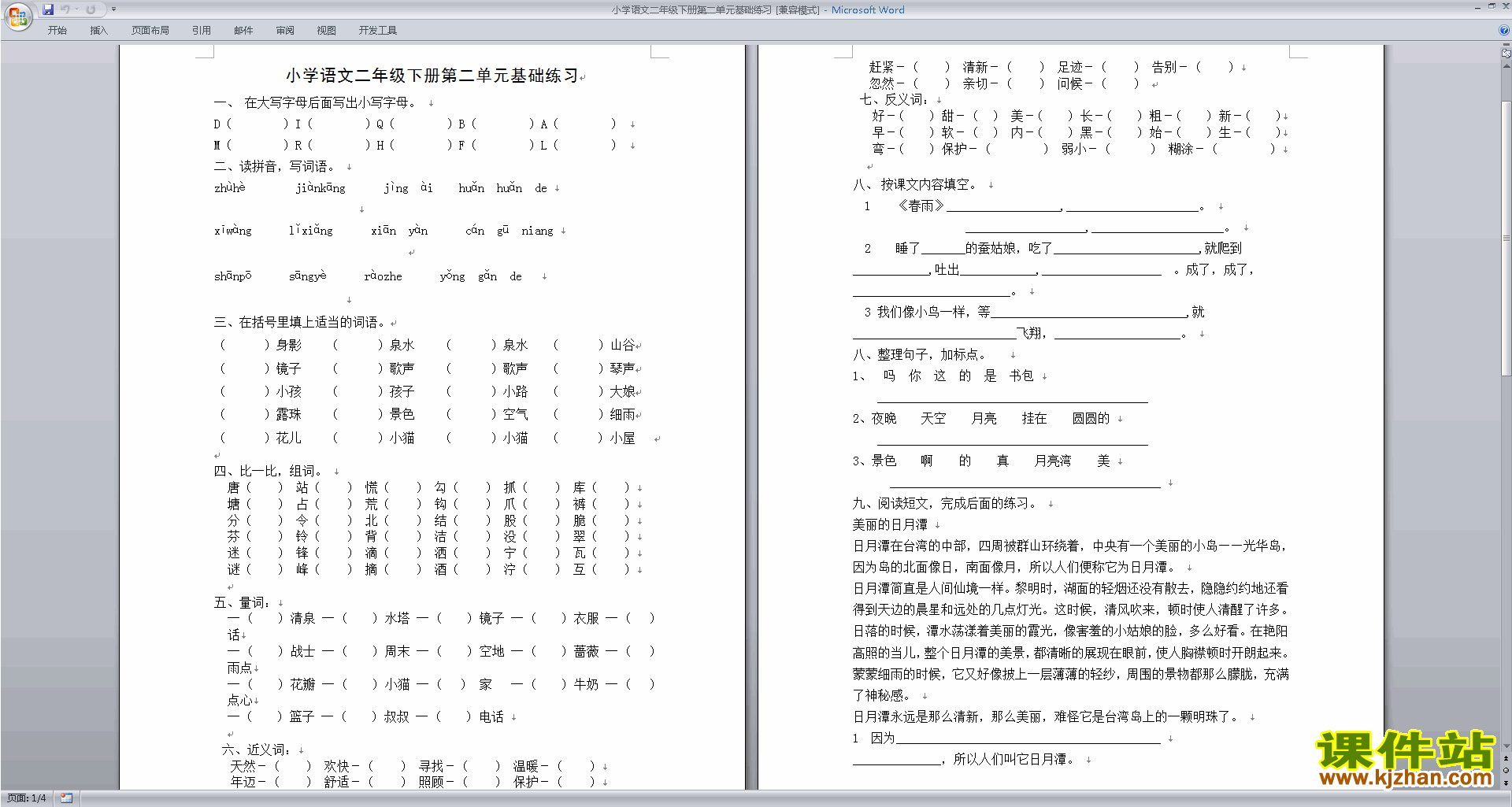Click the document title 小学语文二年级下册第二单元基础练习
The width and height of the screenshot is (1512, 807).
[432, 76]
